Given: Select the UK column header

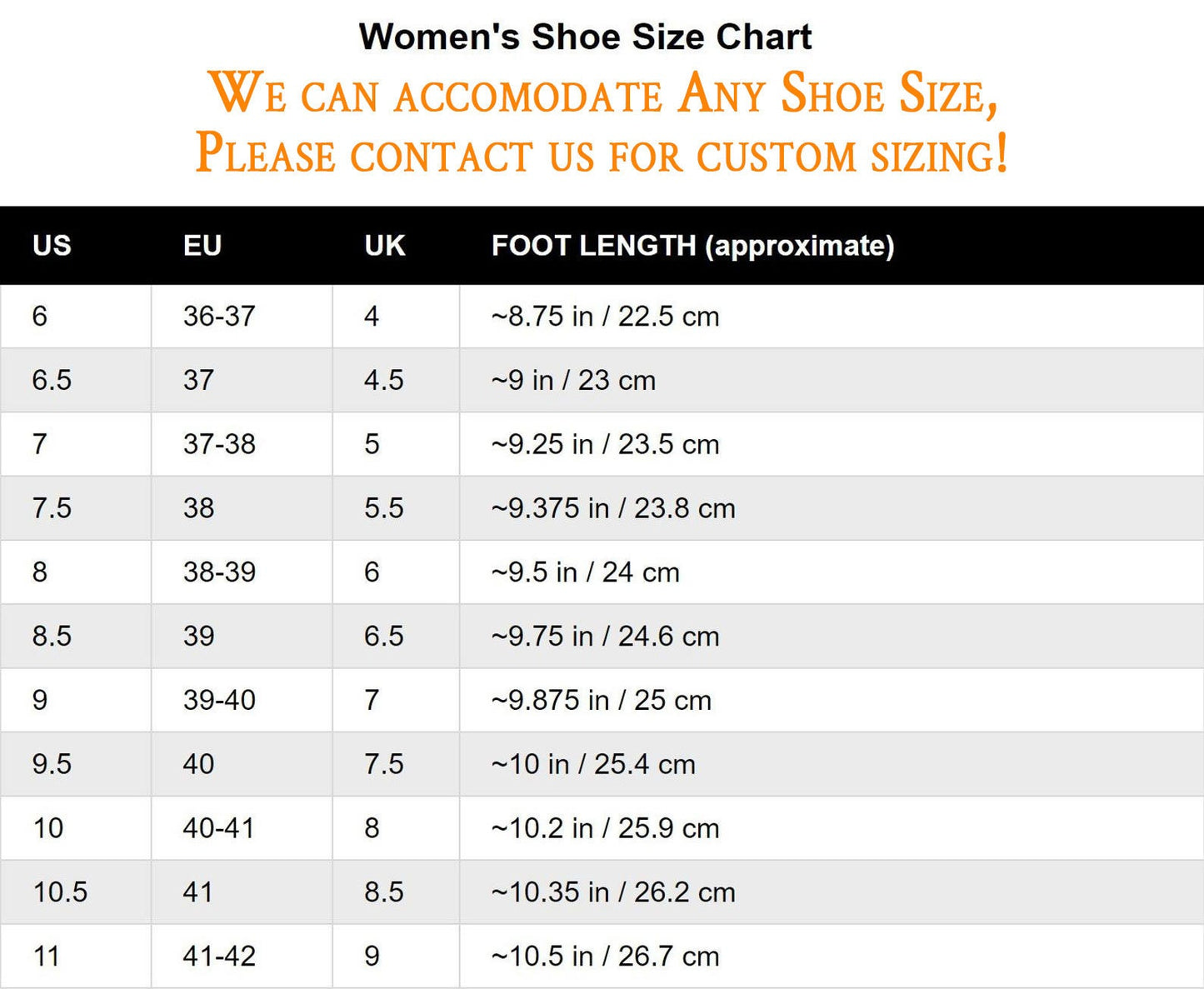Looking at the screenshot, I should click(384, 246).
